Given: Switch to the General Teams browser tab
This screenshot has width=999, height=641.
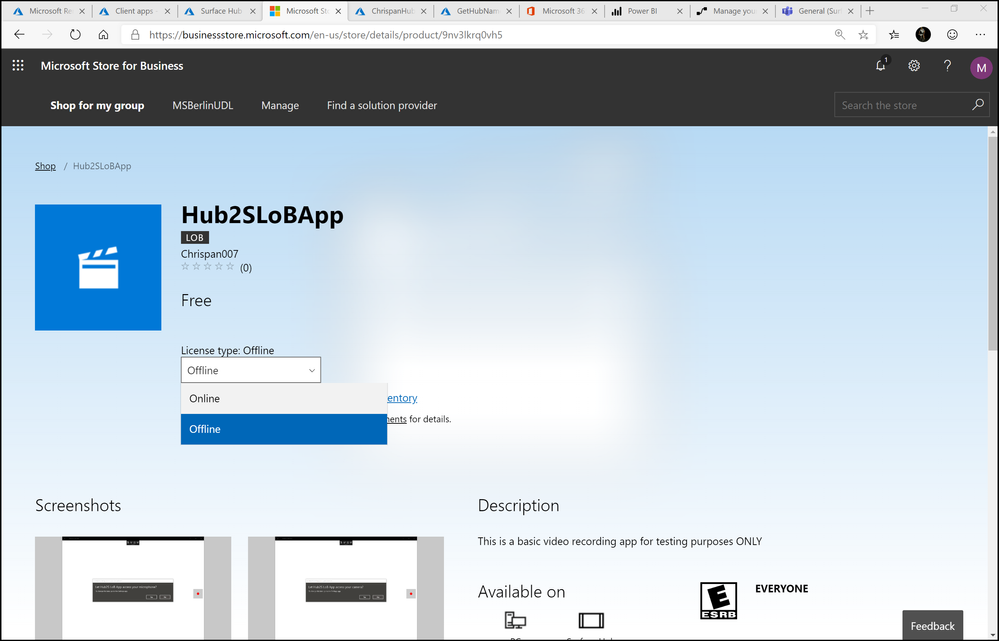Looking at the screenshot, I should pyautogui.click(x=817, y=11).
